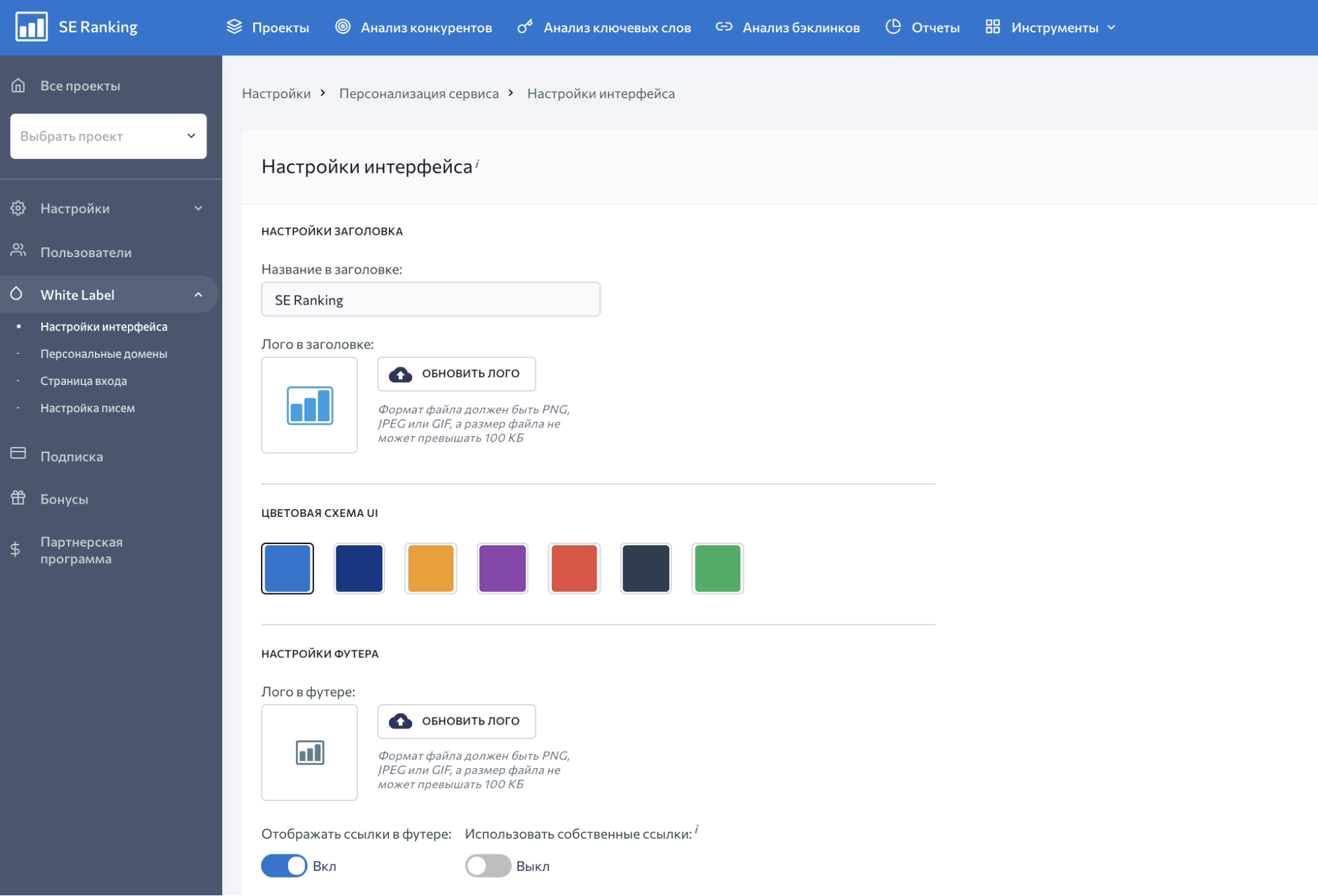Click the home icon beside Все проекты
This screenshot has width=1318, height=896.
point(18,86)
